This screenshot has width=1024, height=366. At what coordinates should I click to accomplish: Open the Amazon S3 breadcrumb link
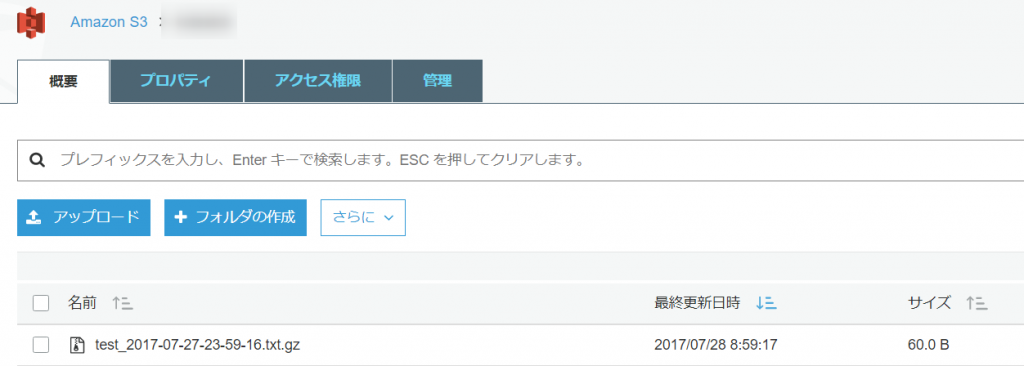click(x=109, y=22)
